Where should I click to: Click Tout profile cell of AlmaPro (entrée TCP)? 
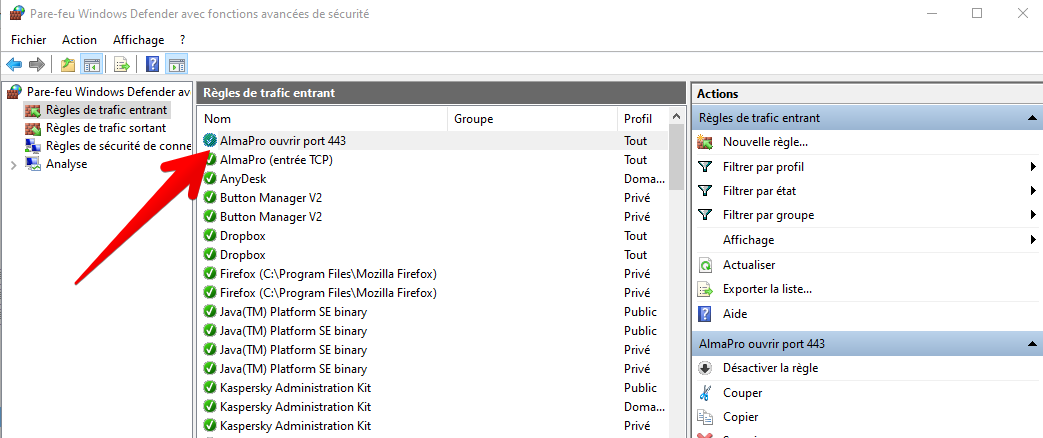pyautogui.click(x=635, y=160)
